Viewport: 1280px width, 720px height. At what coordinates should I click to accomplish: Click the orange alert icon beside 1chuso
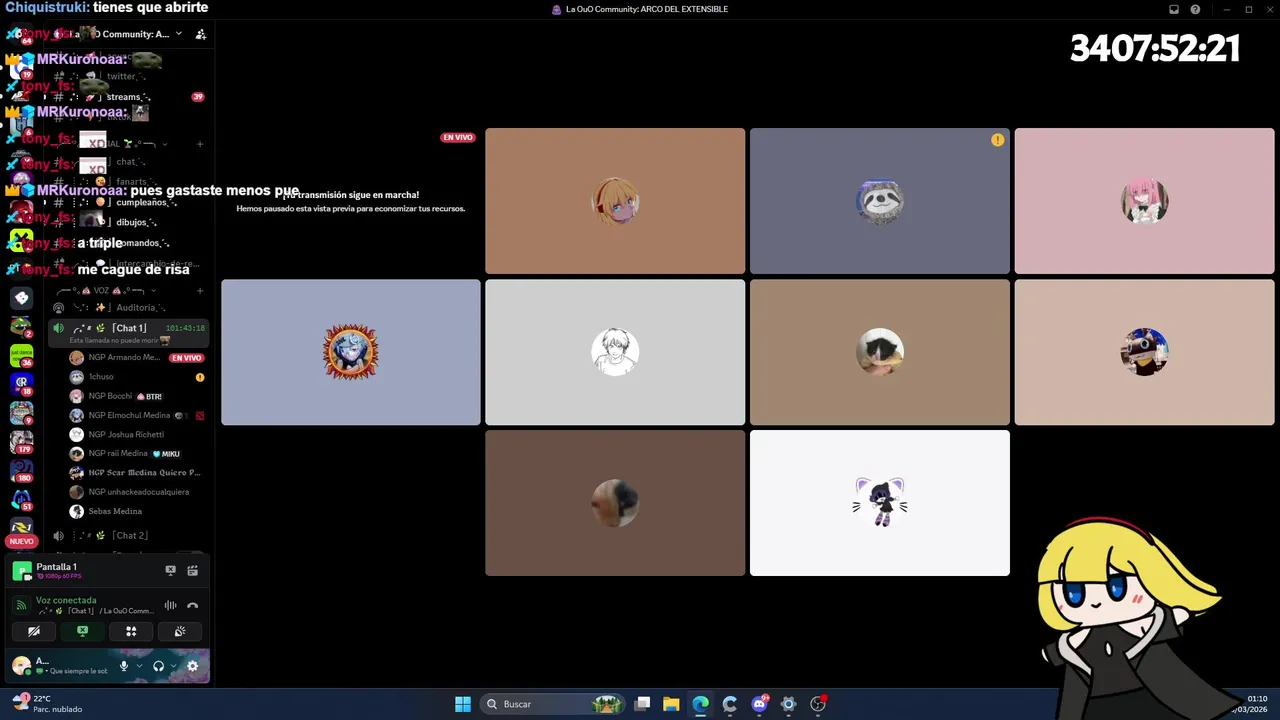tap(200, 377)
